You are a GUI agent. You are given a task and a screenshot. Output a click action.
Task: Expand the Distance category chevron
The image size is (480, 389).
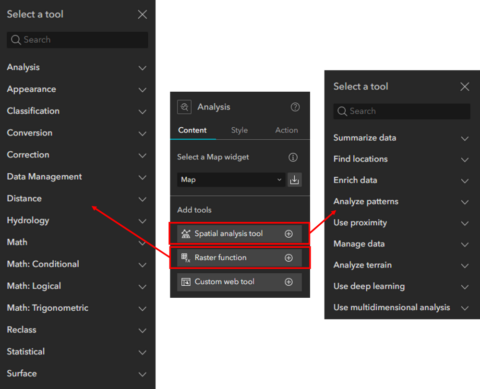pyautogui.click(x=142, y=199)
